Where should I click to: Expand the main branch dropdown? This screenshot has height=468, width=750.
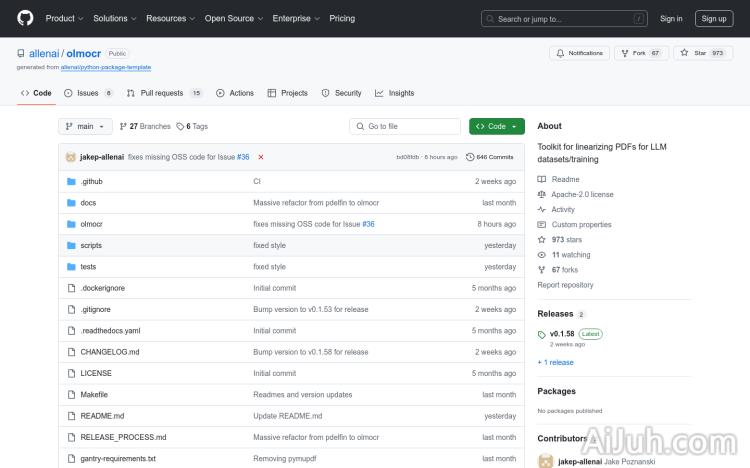coord(84,127)
